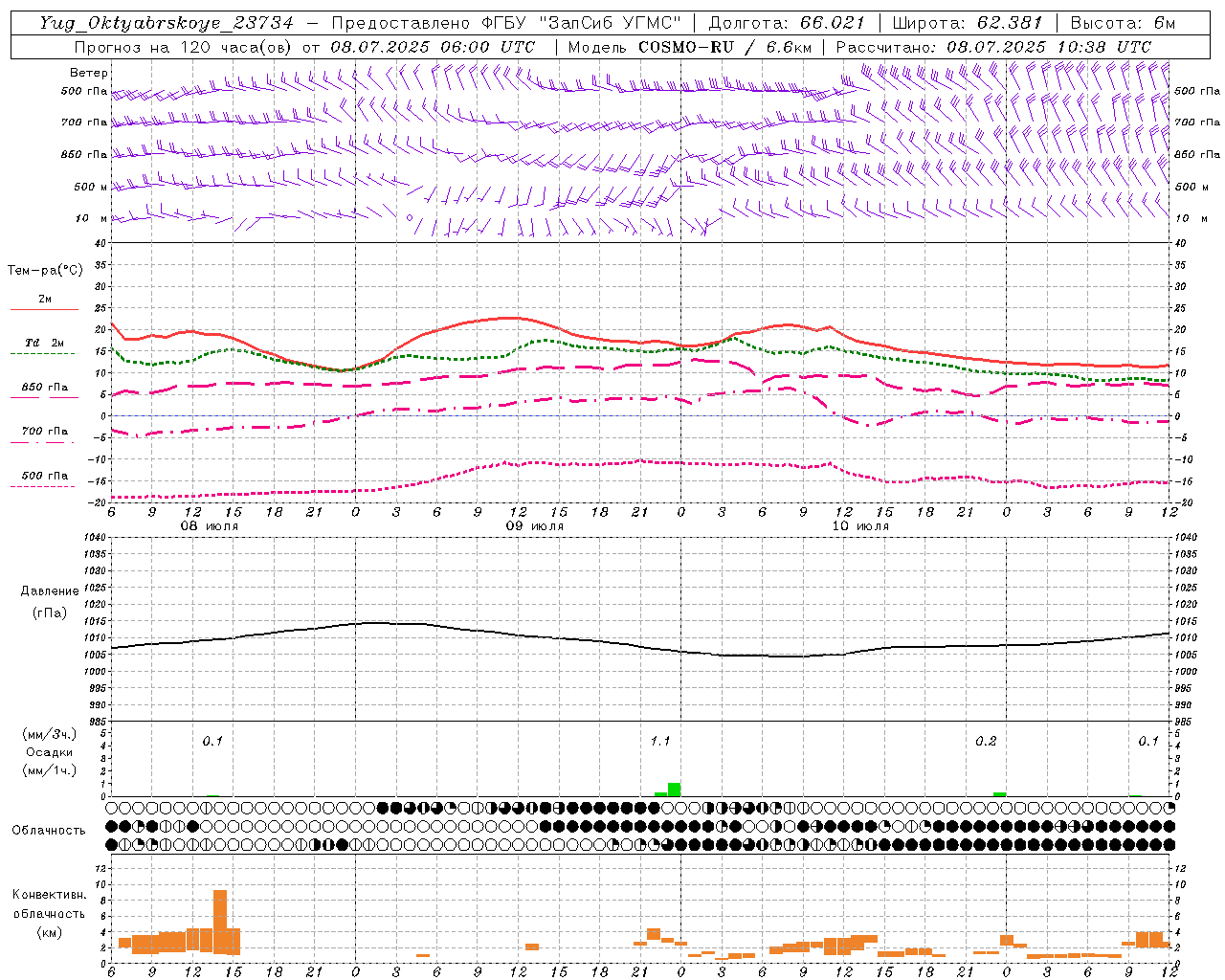Click the Облачность cloud cover label
This screenshot has width=1225, height=980.
(x=49, y=830)
